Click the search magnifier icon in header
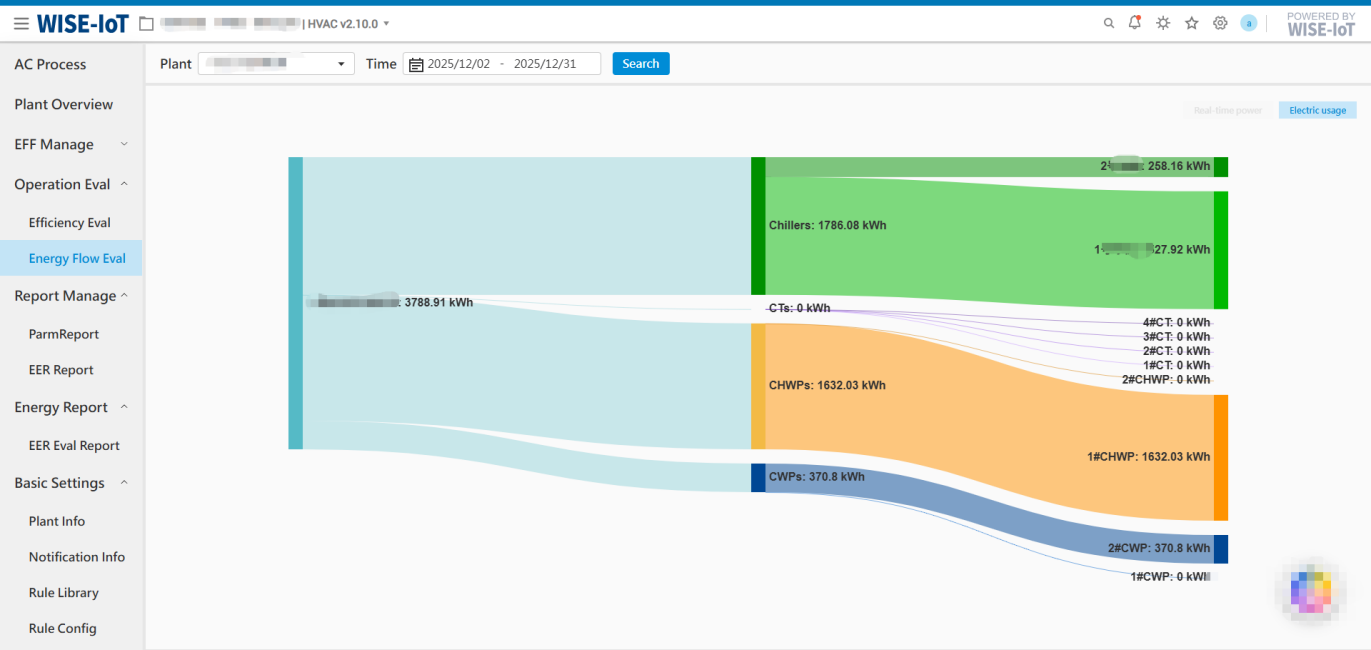 (x=1109, y=23)
